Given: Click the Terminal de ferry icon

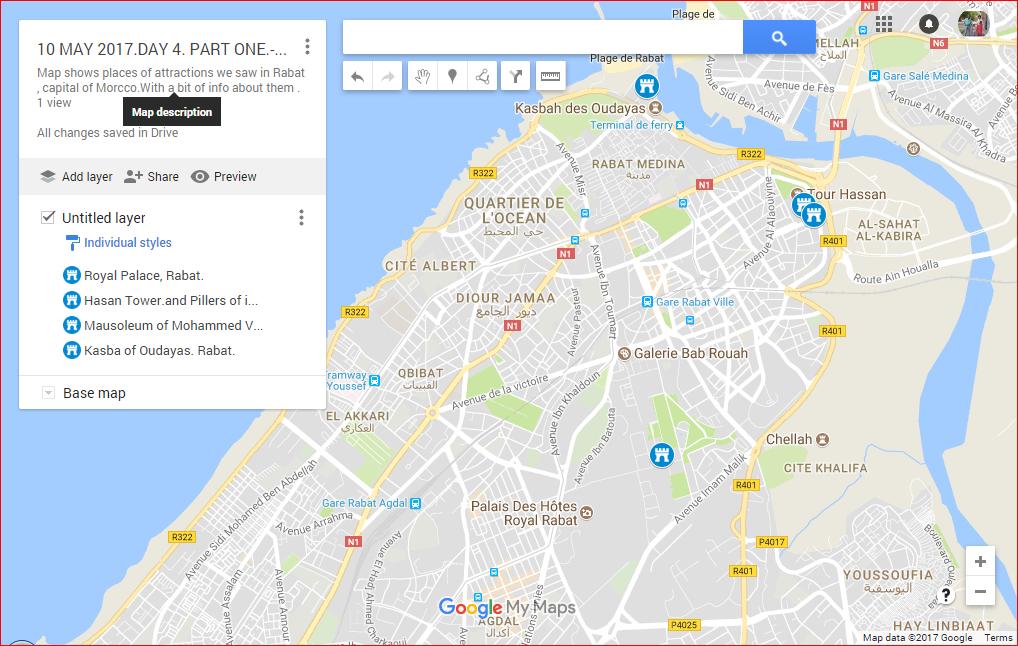Looking at the screenshot, I should (680, 125).
